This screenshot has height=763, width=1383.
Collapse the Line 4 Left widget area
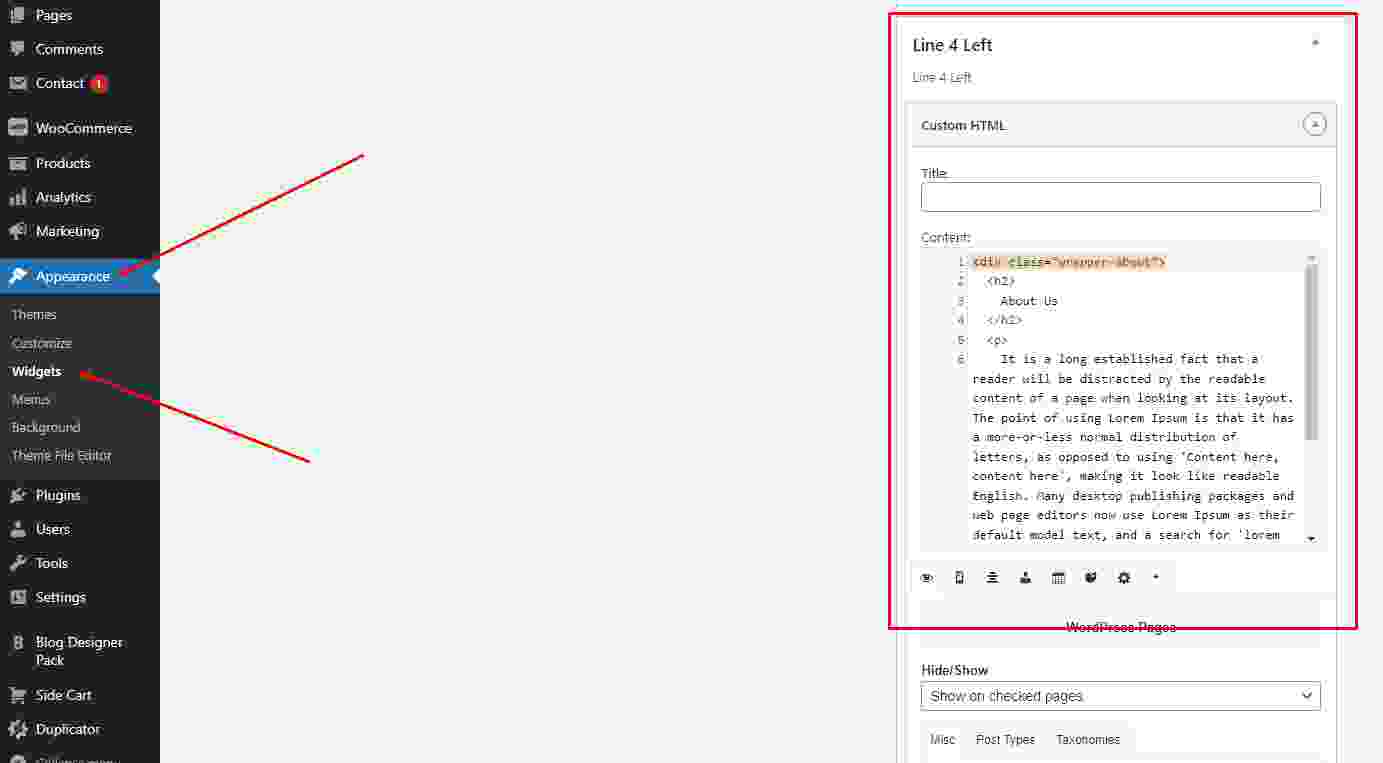coord(1315,44)
